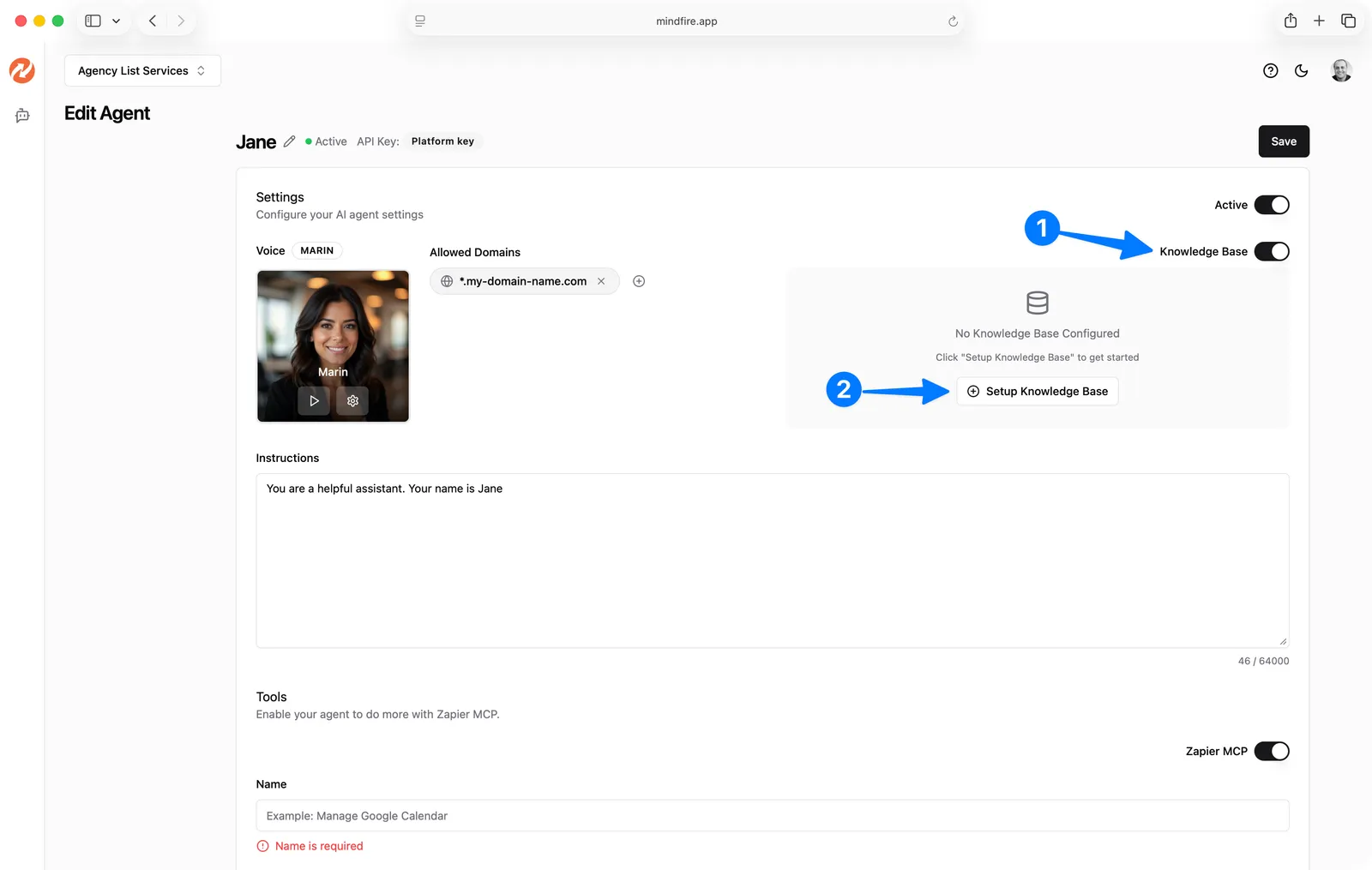1372x870 pixels.
Task: Open the help question mark icon
Action: pyautogui.click(x=1271, y=71)
